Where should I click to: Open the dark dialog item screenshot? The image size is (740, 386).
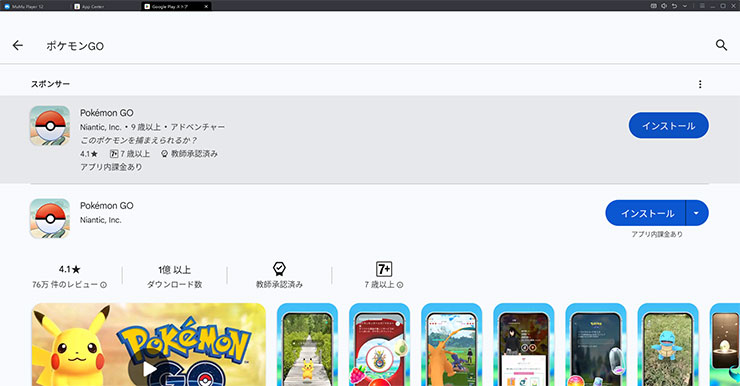596,344
